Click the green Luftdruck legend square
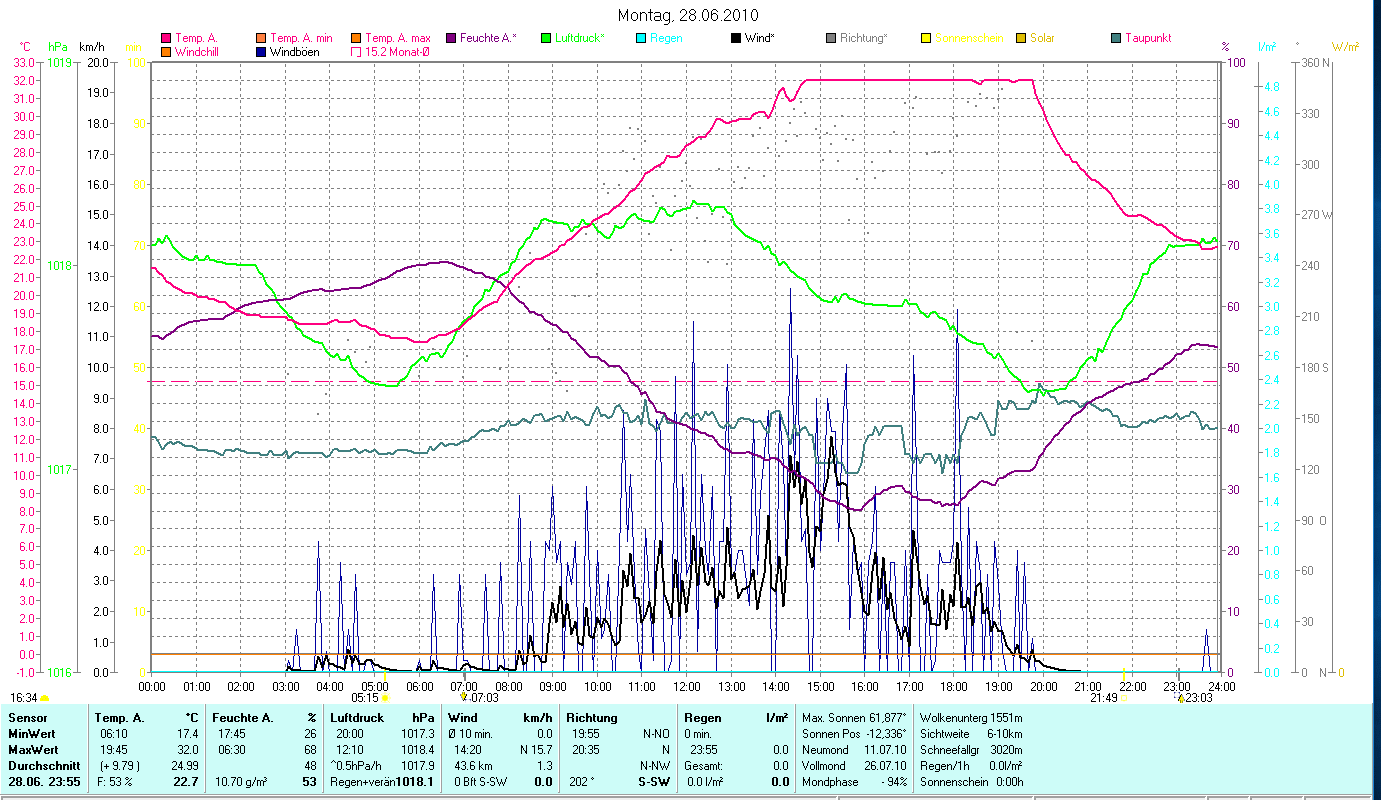This screenshot has height=800, width=1381. [546, 38]
